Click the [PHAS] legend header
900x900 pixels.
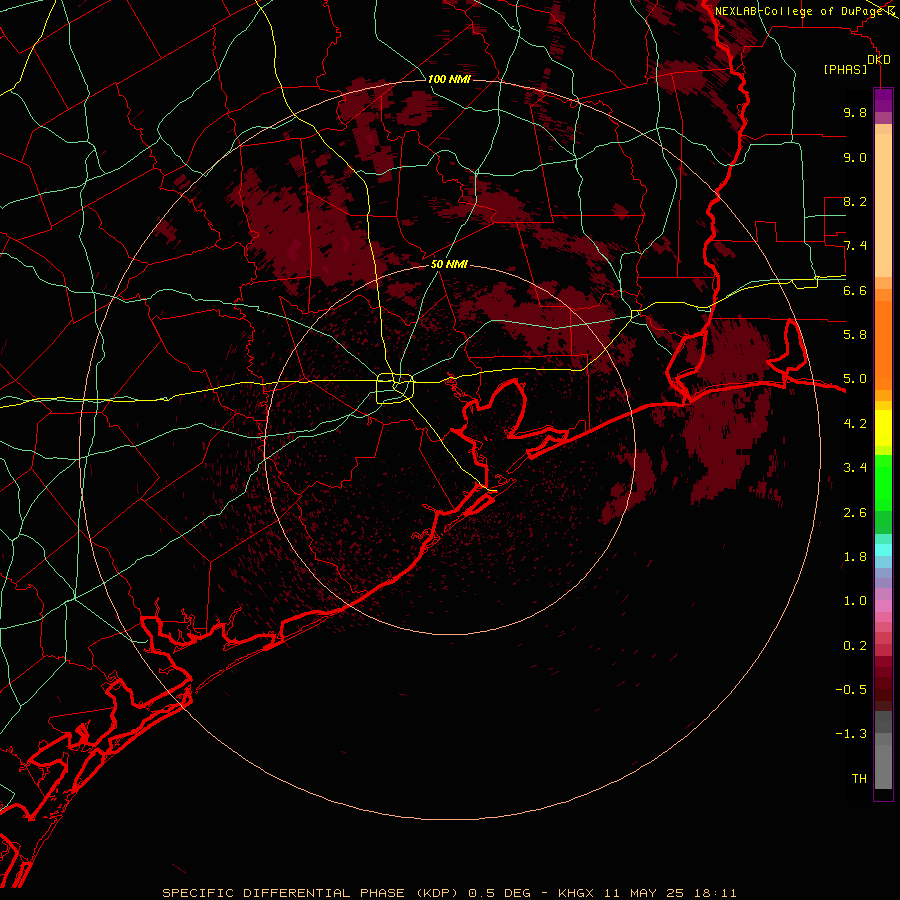click(845, 70)
